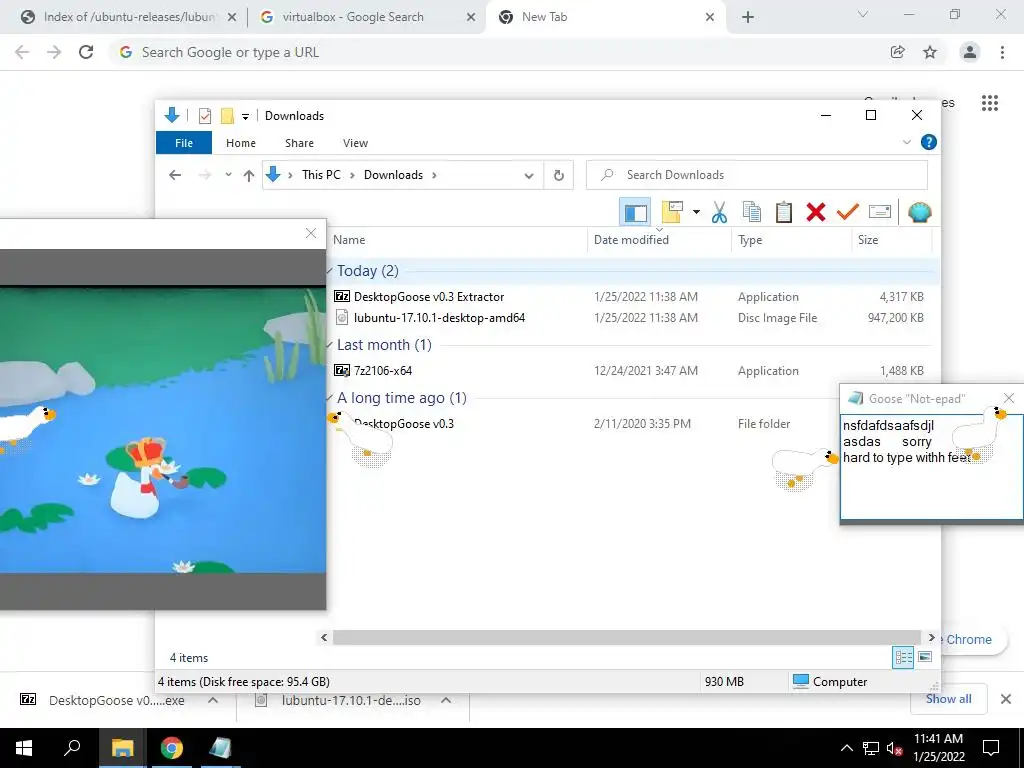The width and height of the screenshot is (1024, 768).
Task: Open Explorer help via blue question icon
Action: (x=928, y=142)
